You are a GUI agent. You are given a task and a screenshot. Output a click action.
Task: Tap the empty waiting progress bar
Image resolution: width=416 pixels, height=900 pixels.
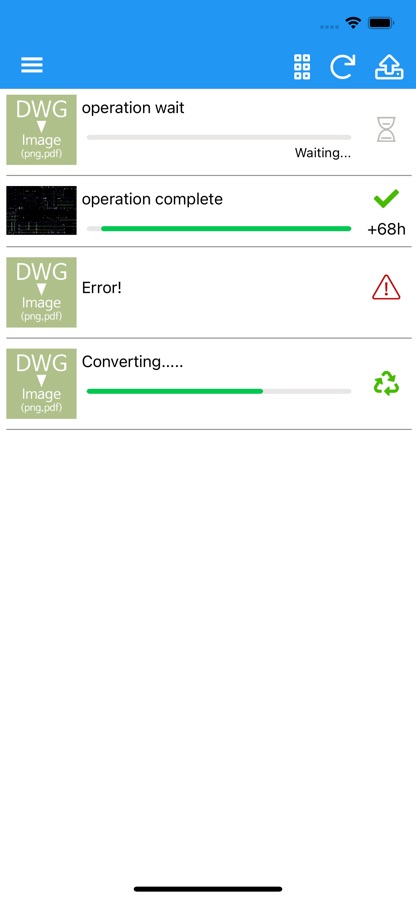(219, 138)
